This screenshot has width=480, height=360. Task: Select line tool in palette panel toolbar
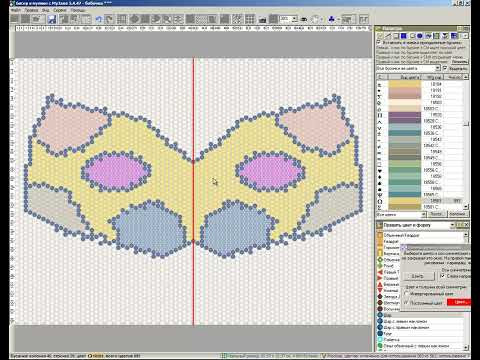[x=388, y=36]
